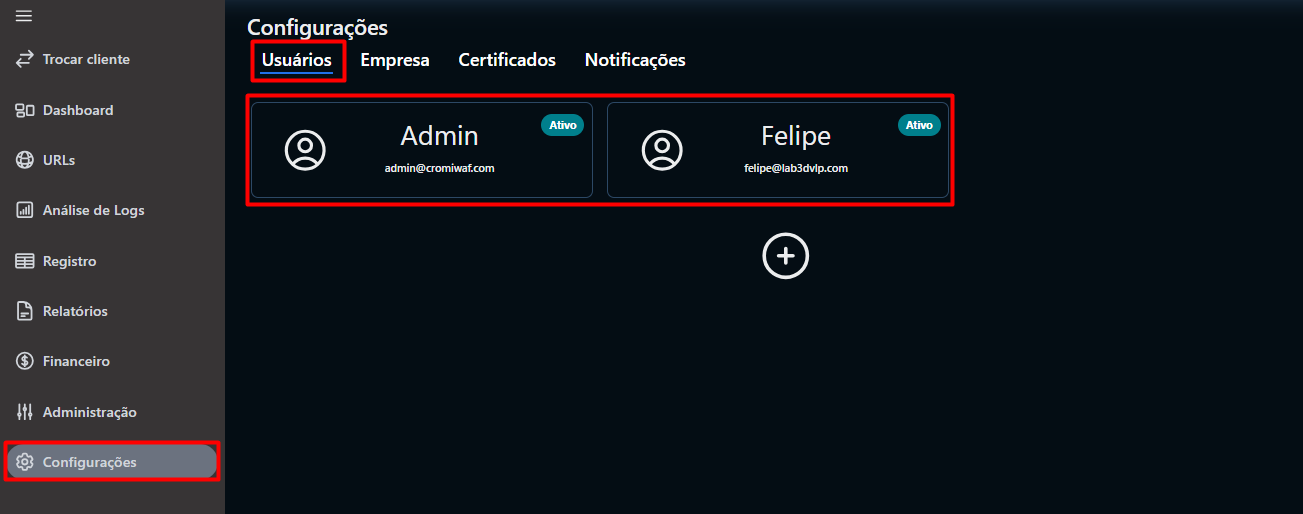Click the Ativo badge on Felipe's card
The height and width of the screenshot is (514, 1303).
(918, 125)
